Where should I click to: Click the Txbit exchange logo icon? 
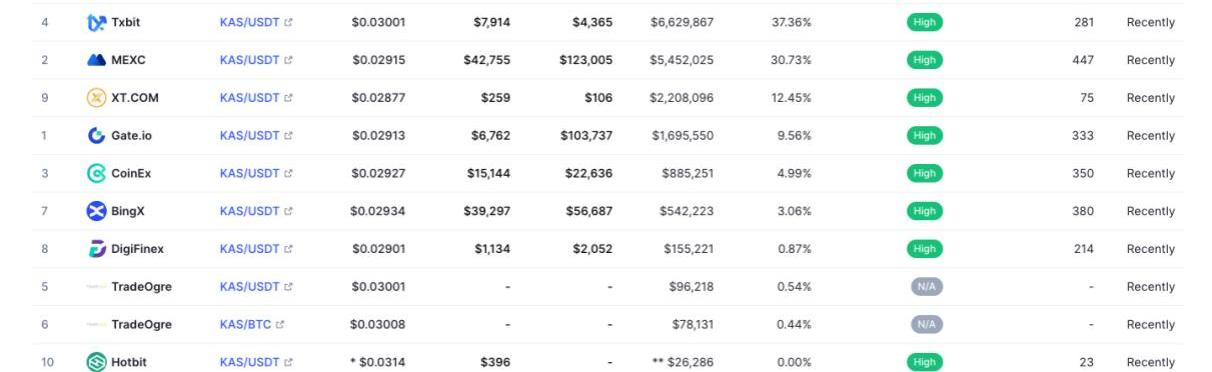click(x=96, y=22)
